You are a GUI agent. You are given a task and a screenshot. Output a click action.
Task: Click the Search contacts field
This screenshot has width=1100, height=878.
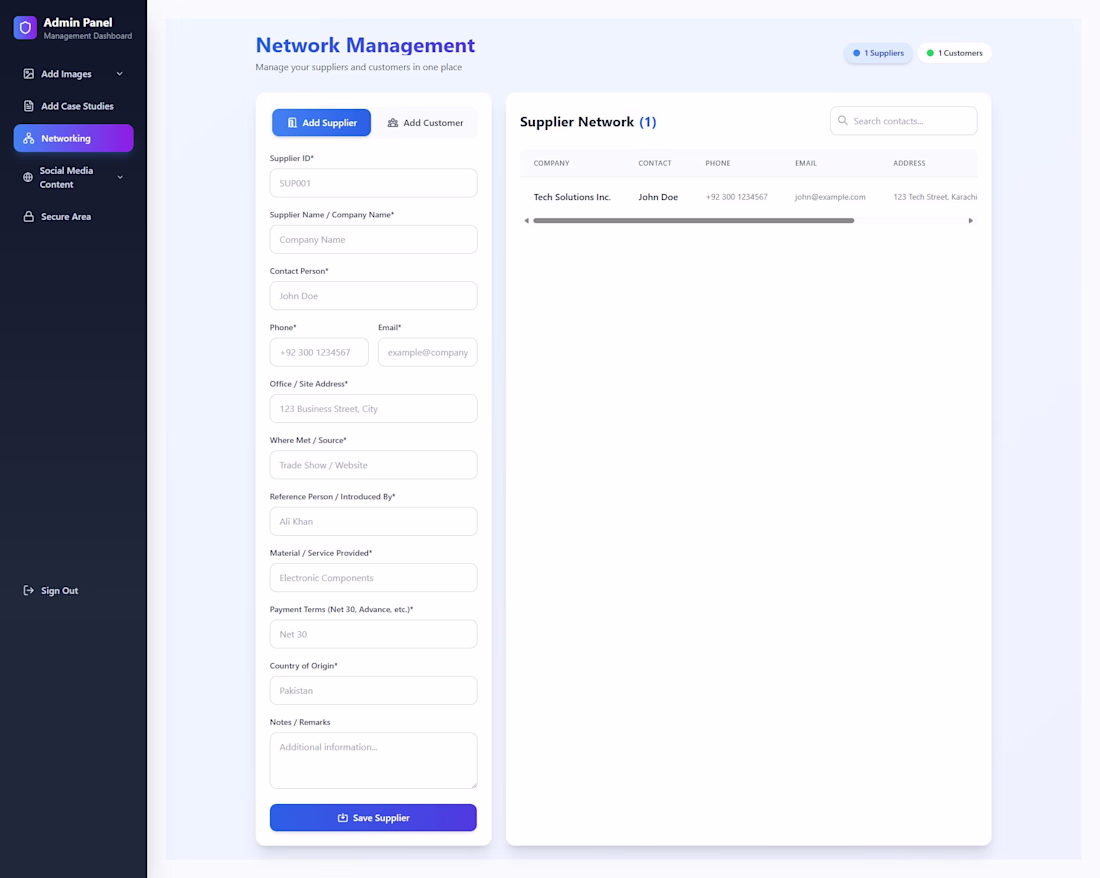[x=904, y=121]
